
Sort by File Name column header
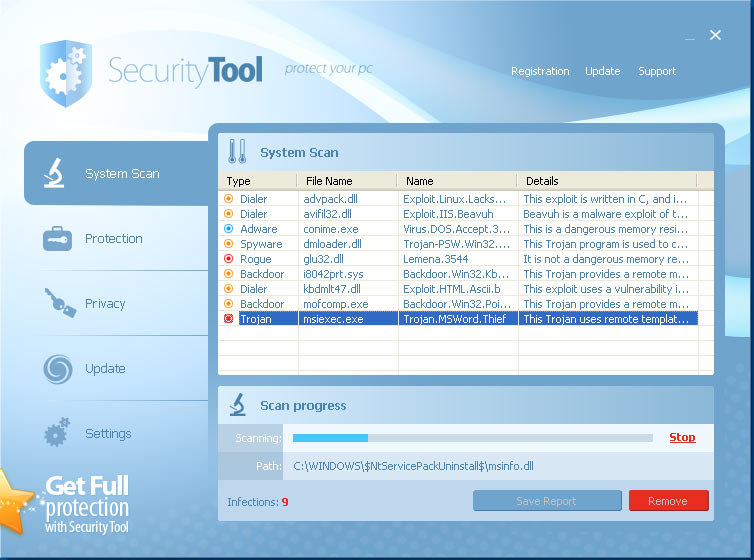[348, 181]
